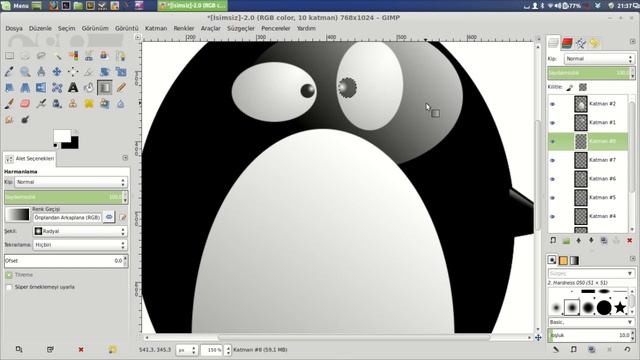Open the Pencereler menu
Screen dimensions: 640x360
276,28
